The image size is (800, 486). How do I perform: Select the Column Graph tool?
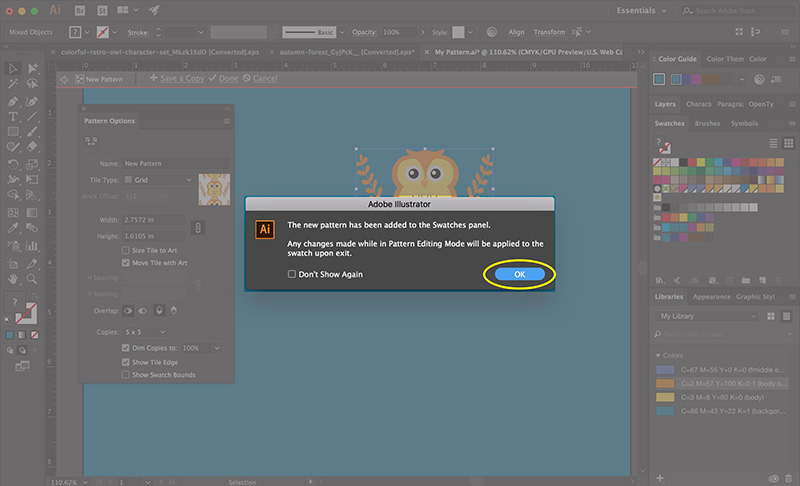coord(32,246)
